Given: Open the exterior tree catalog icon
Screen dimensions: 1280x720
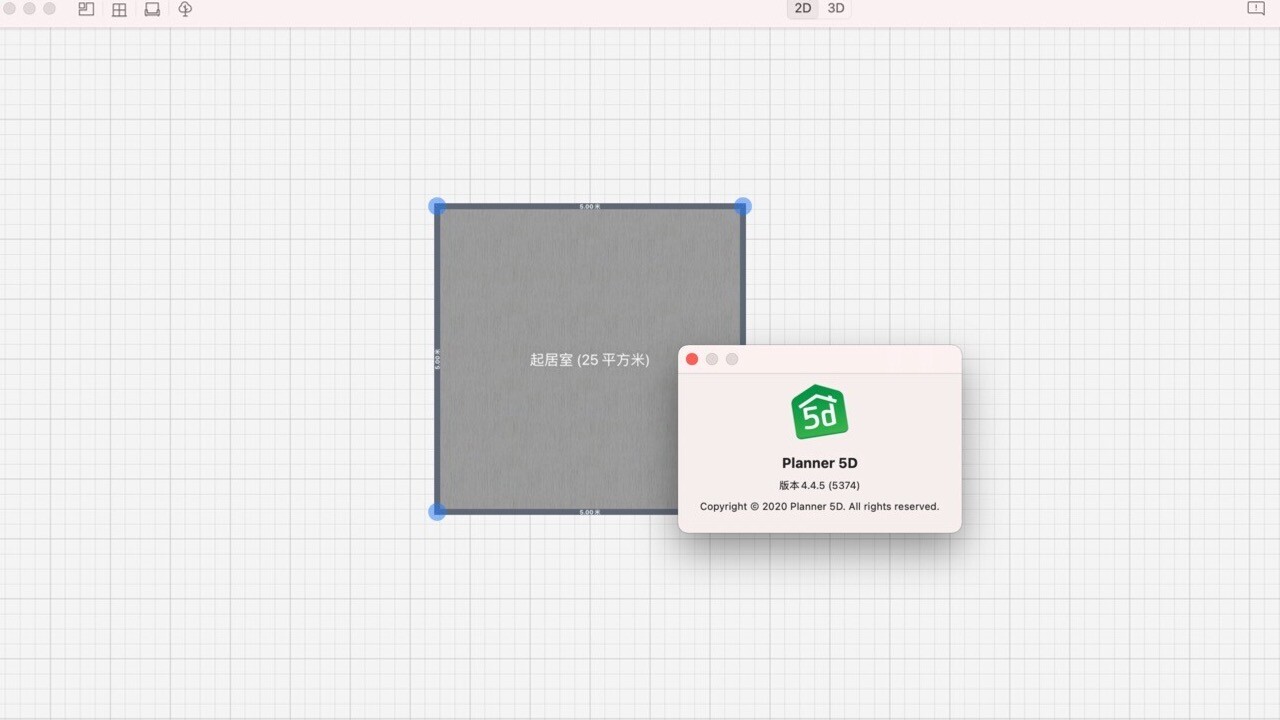Looking at the screenshot, I should [185, 9].
